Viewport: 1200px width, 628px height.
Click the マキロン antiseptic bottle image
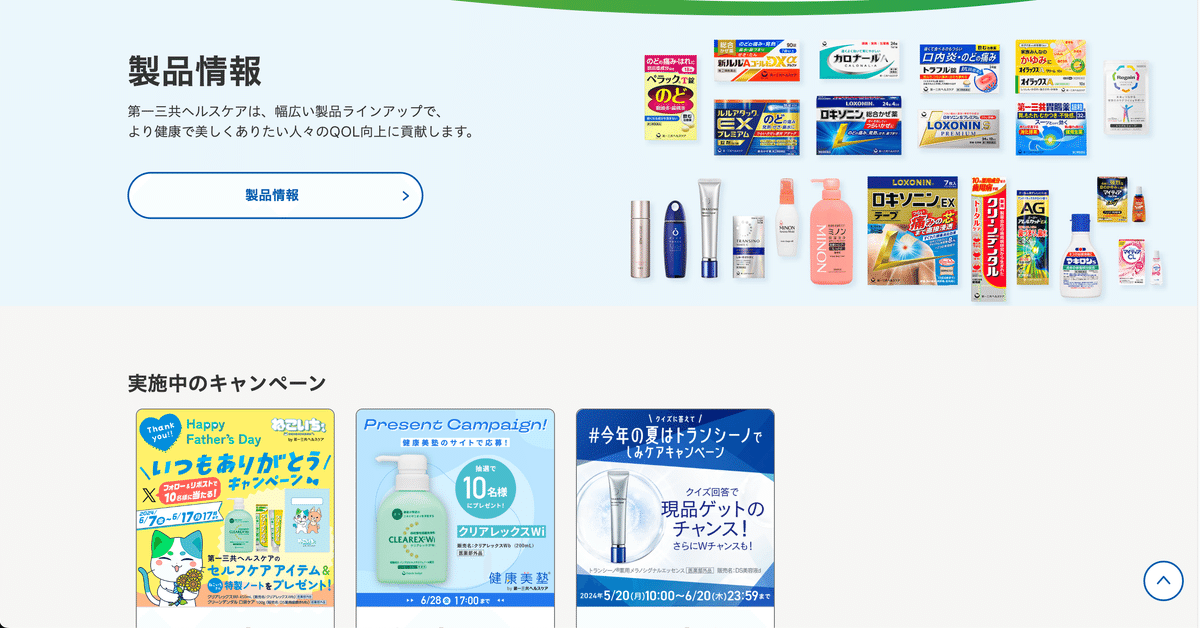tap(1080, 257)
